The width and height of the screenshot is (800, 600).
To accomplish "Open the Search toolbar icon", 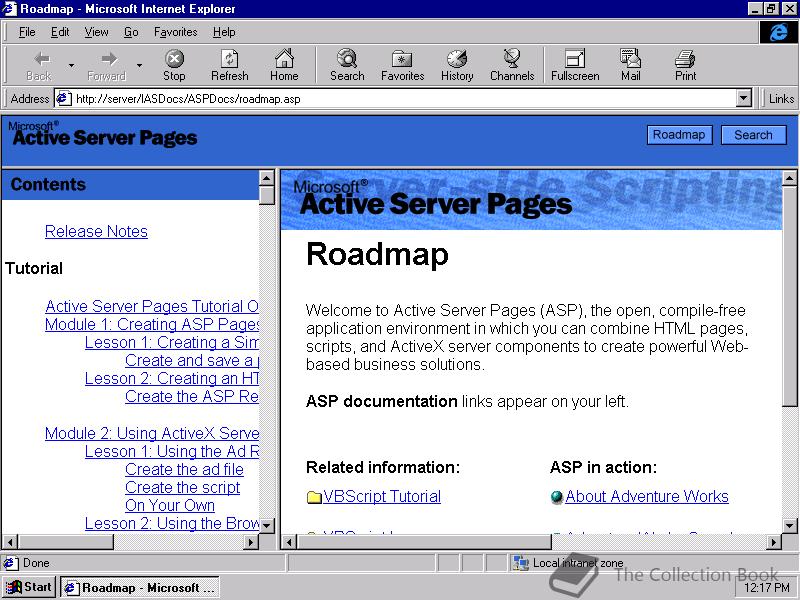I will tap(347, 59).
